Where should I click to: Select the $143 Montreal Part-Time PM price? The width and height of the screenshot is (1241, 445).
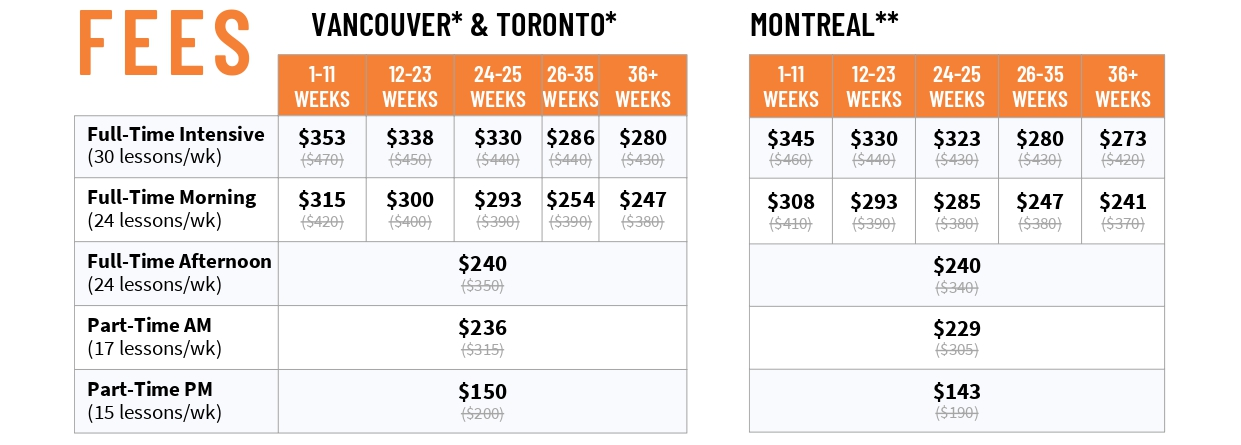click(957, 392)
